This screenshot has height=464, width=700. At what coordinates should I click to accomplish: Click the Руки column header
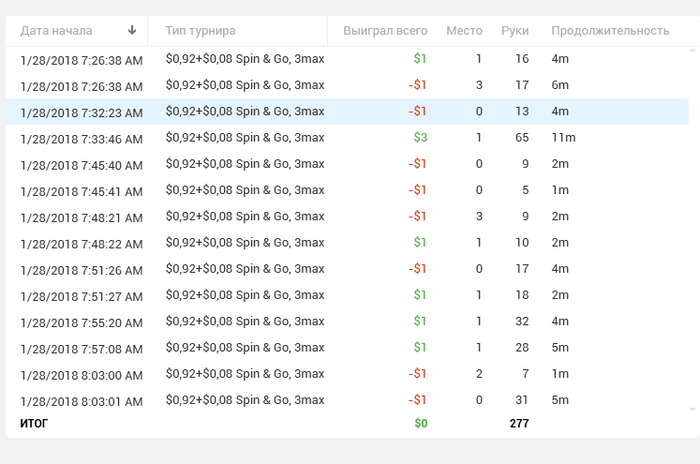pyautogui.click(x=516, y=31)
